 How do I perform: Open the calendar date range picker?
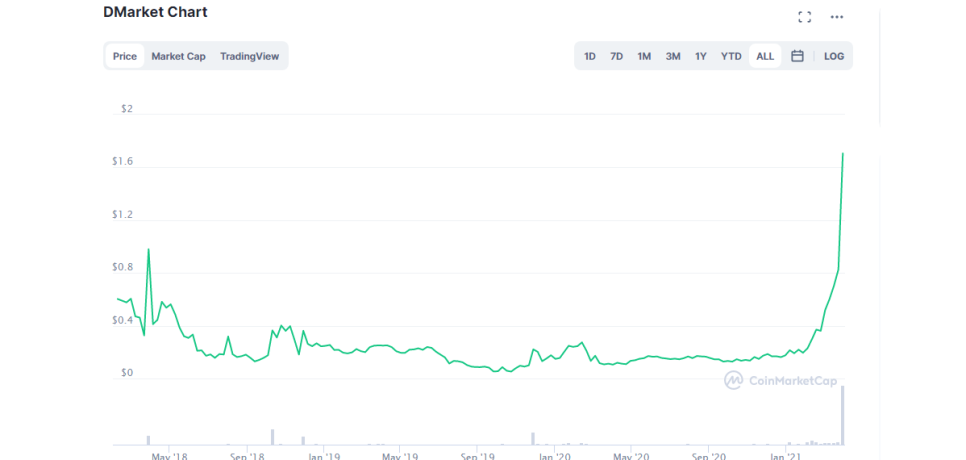pos(797,56)
